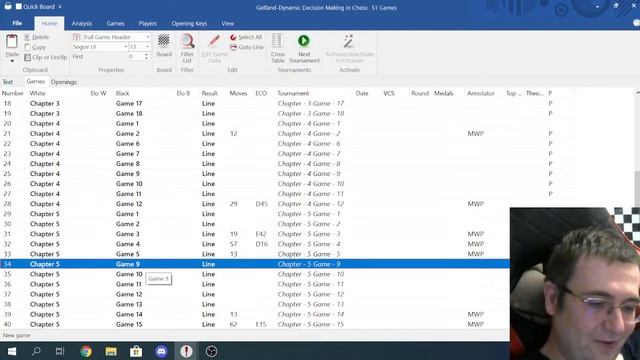Sort by Annotator column header
The image size is (640, 360).
pos(480,93)
